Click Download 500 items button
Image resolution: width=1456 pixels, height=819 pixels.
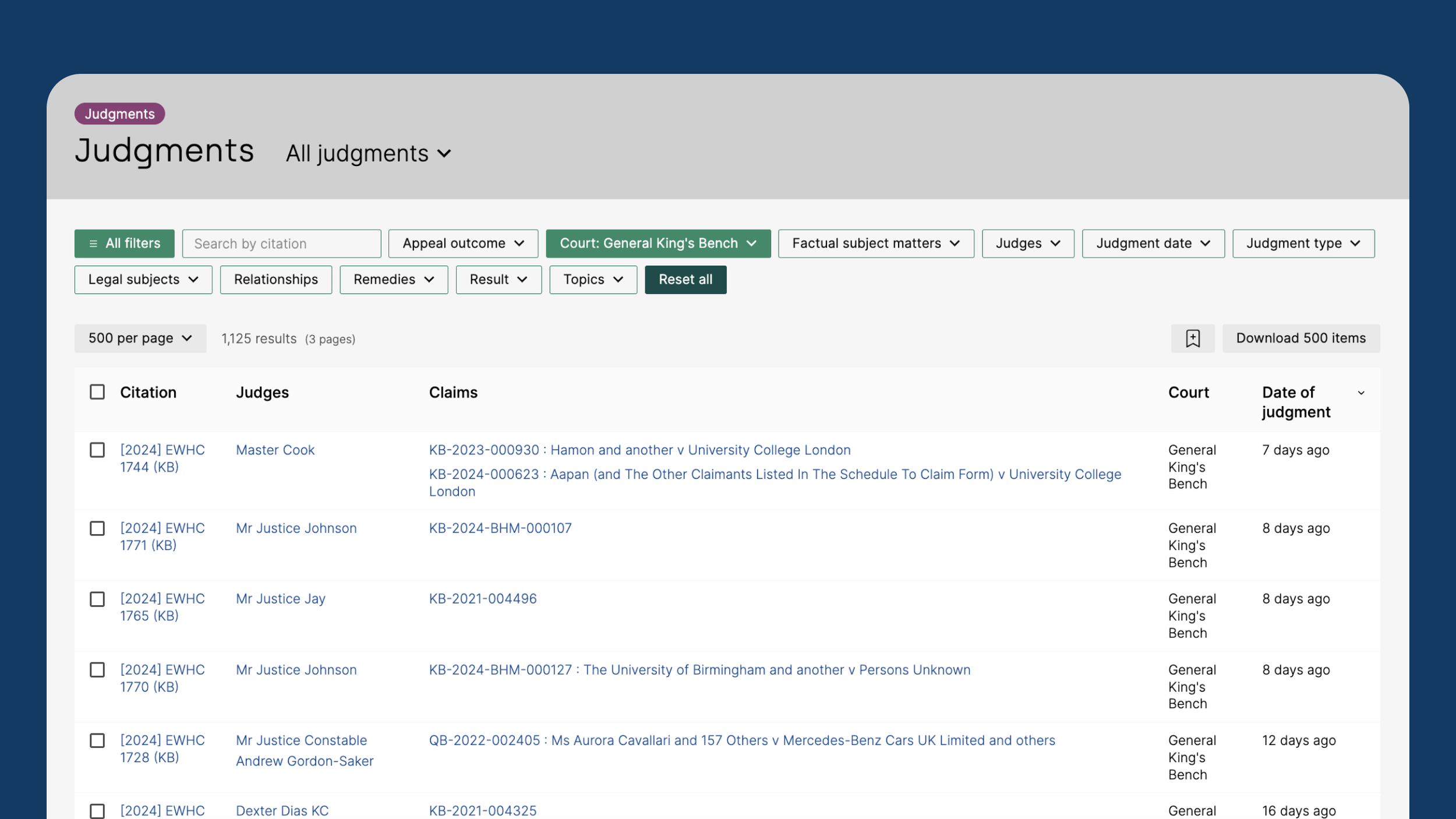(x=1300, y=338)
